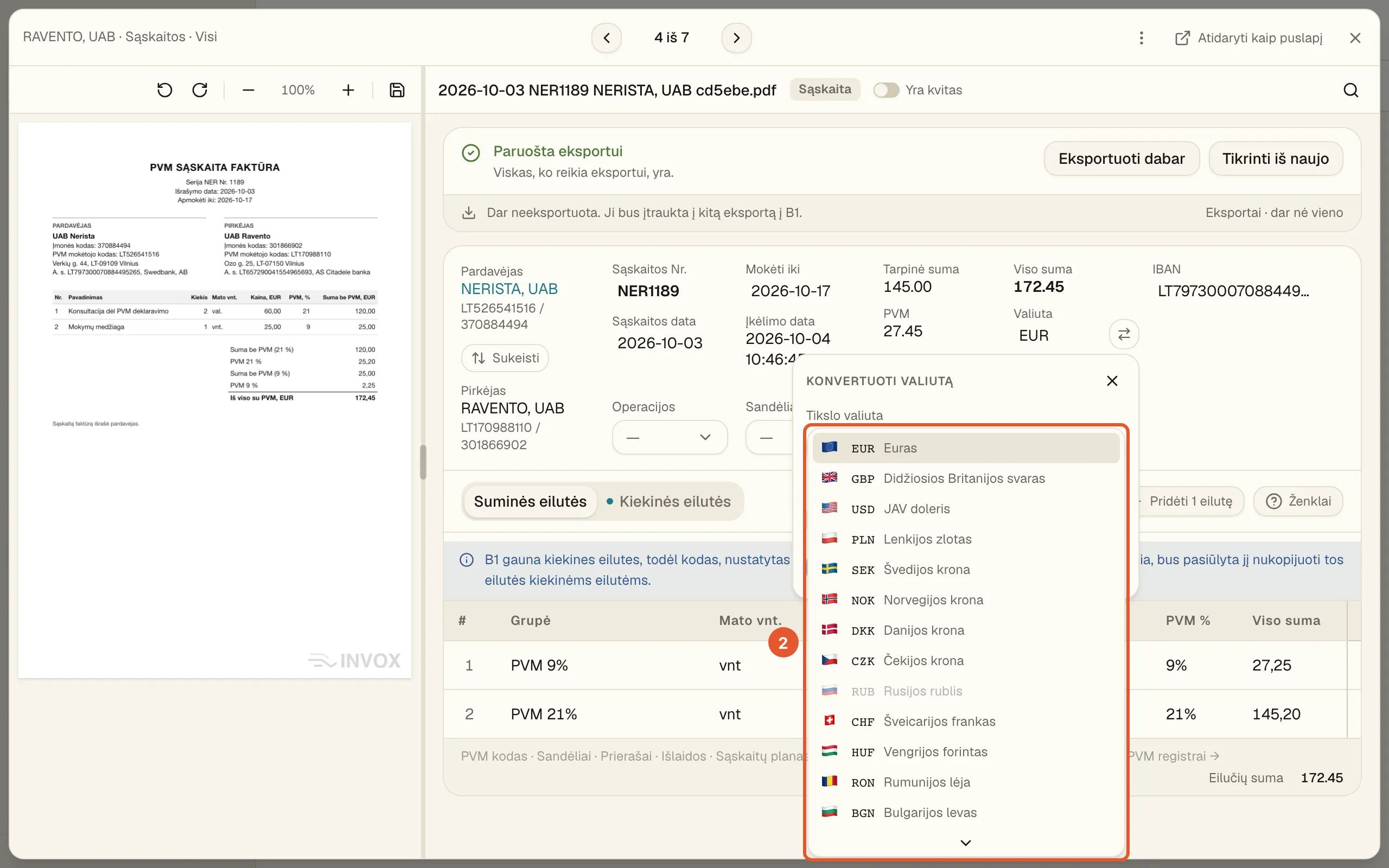Click Eksportuoti dabar button

click(x=1122, y=158)
